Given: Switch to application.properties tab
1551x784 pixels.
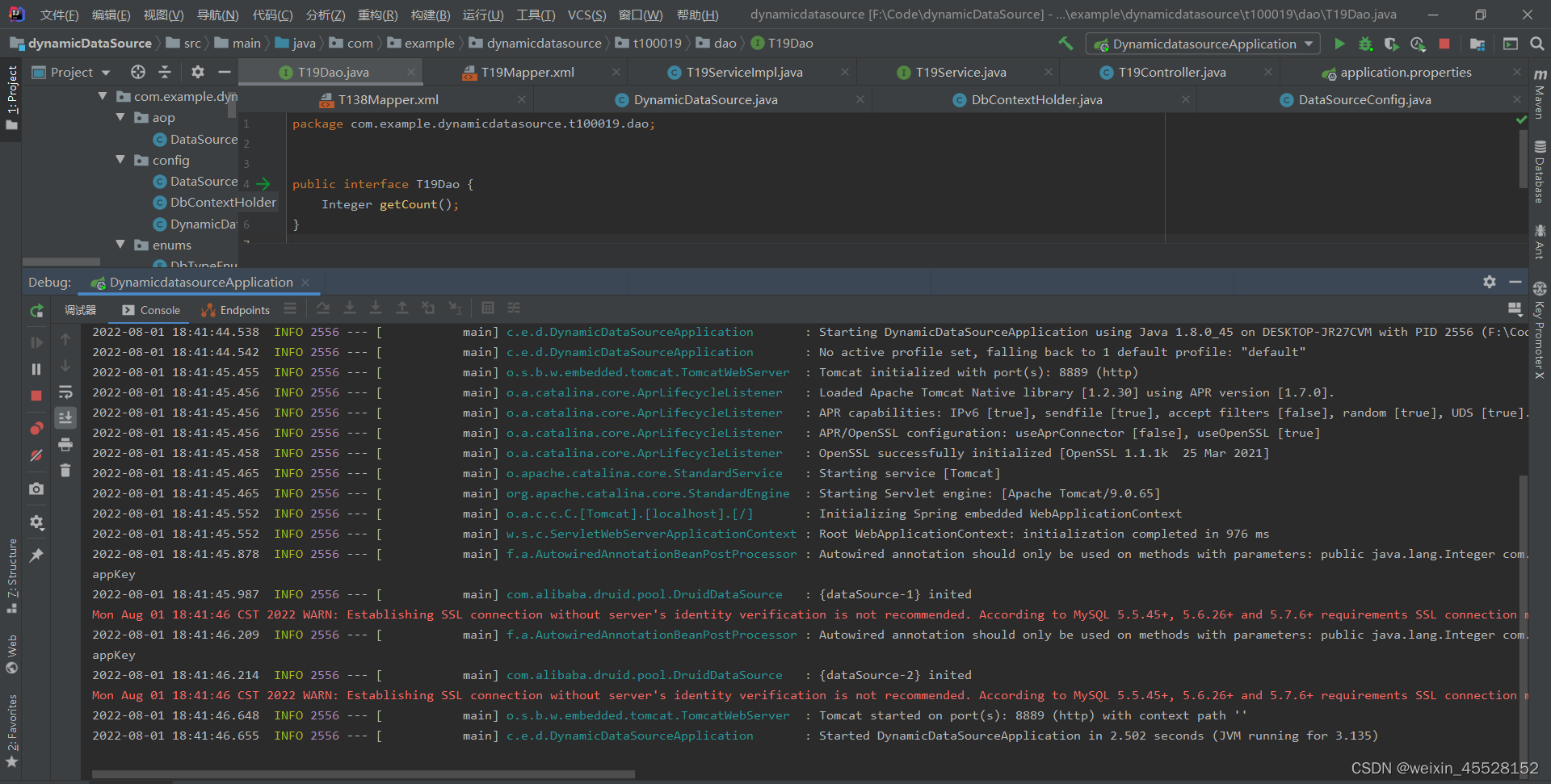Looking at the screenshot, I should click(x=1406, y=72).
